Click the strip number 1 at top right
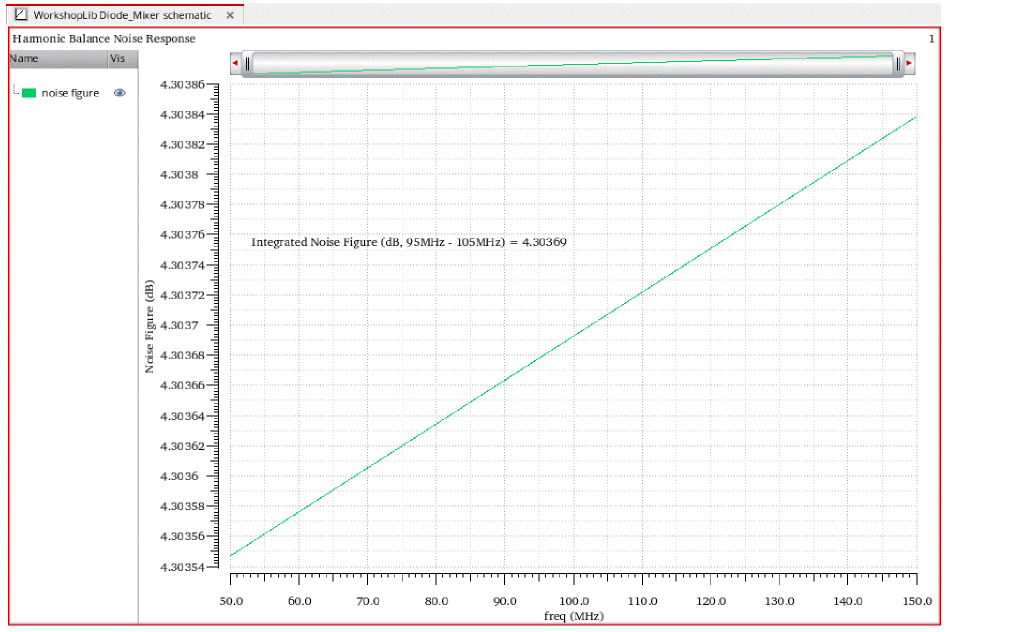This screenshot has height=632, width=1013. click(931, 39)
